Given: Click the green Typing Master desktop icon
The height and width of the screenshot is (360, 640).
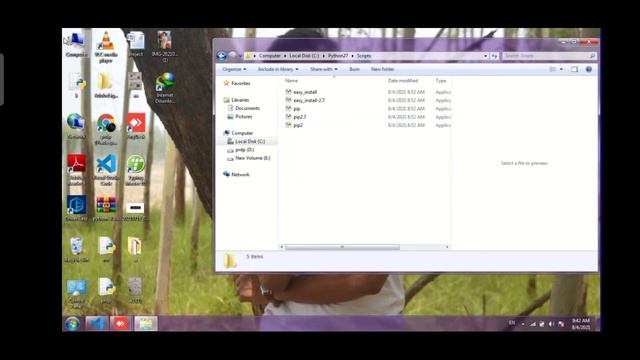Looking at the screenshot, I should click(x=136, y=170).
